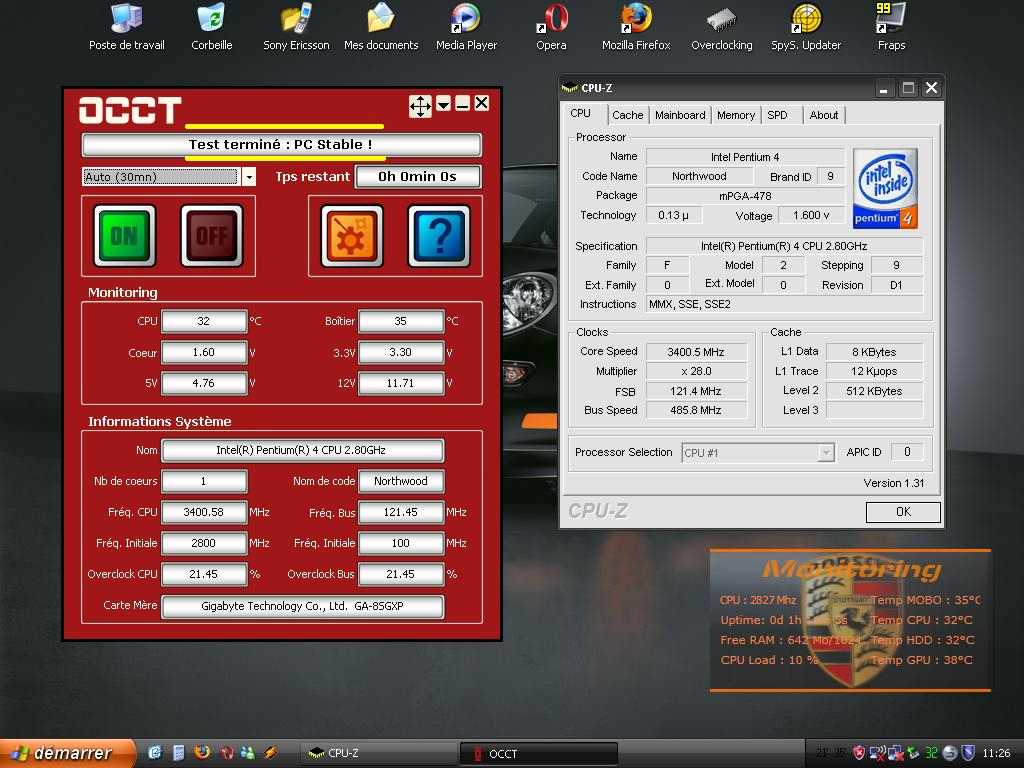Open the Corbeille recycle bin icon
Image resolution: width=1024 pixels, height=768 pixels.
point(212,26)
